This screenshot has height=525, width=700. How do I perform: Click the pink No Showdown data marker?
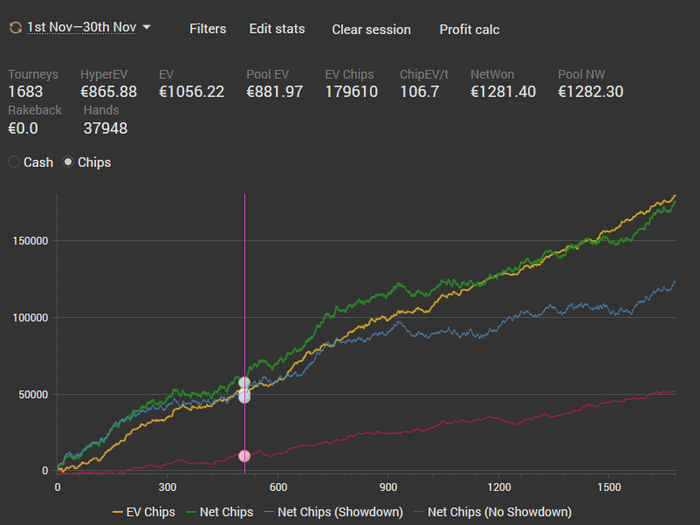coord(244,456)
